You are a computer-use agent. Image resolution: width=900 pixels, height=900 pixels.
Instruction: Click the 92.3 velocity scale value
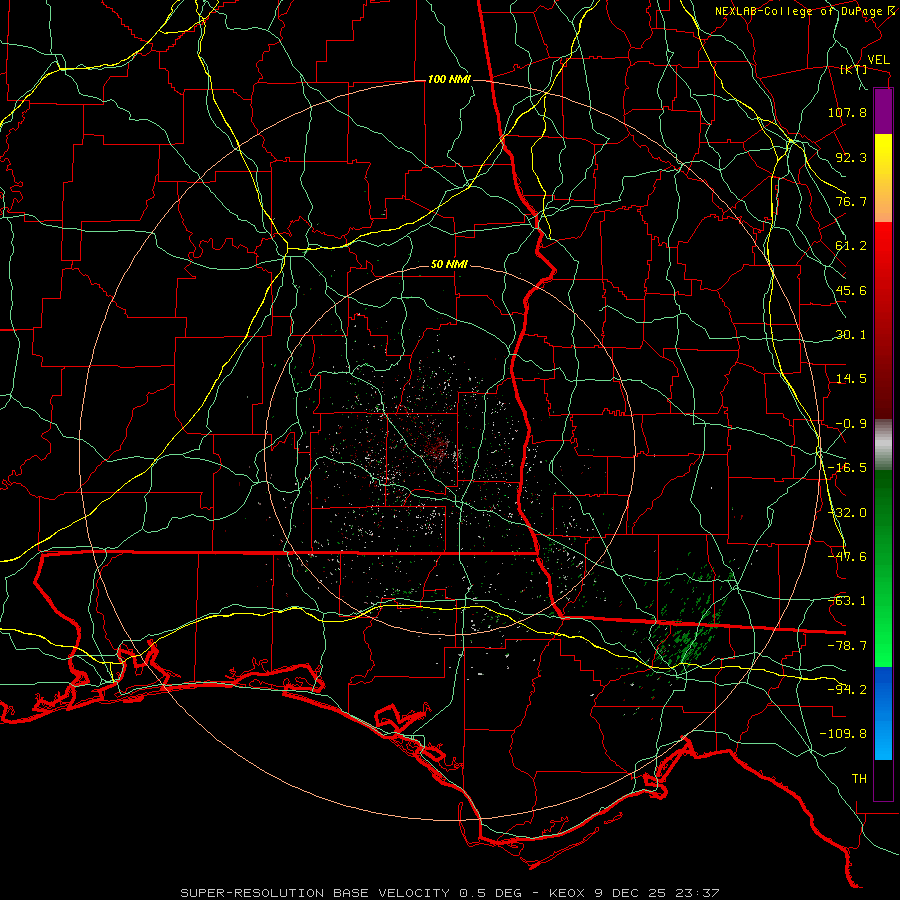click(x=851, y=157)
